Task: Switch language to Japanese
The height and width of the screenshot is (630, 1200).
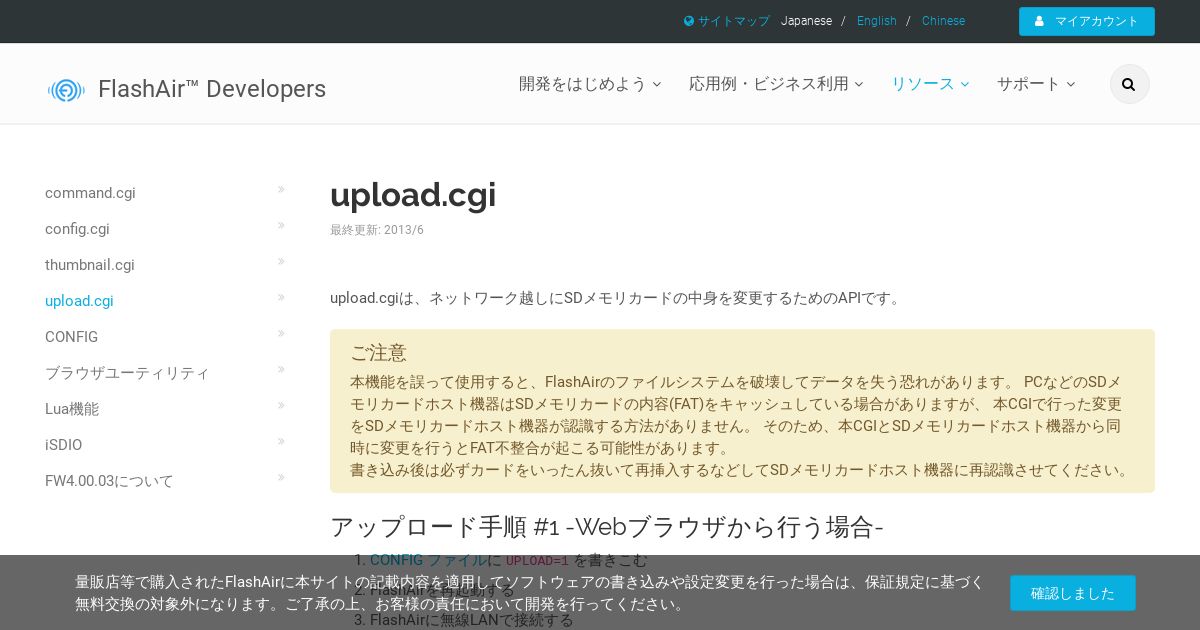Action: click(x=806, y=21)
